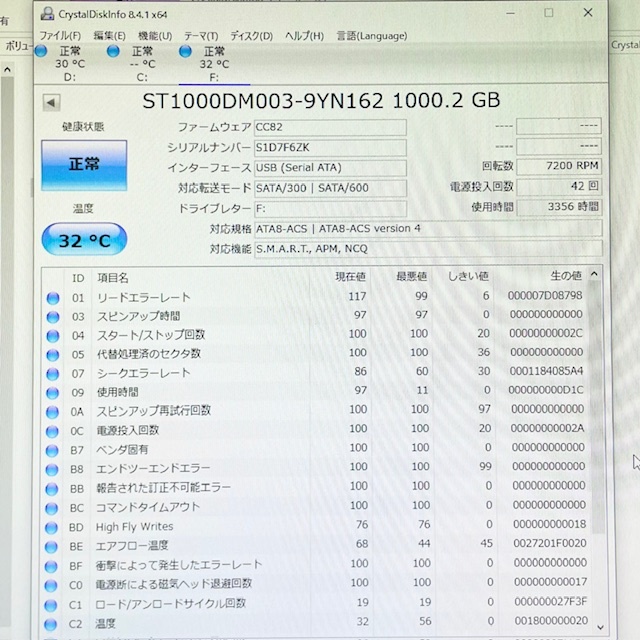640x640 pixels.
Task: Click the status icon for ID BB row
Action: tap(52, 489)
